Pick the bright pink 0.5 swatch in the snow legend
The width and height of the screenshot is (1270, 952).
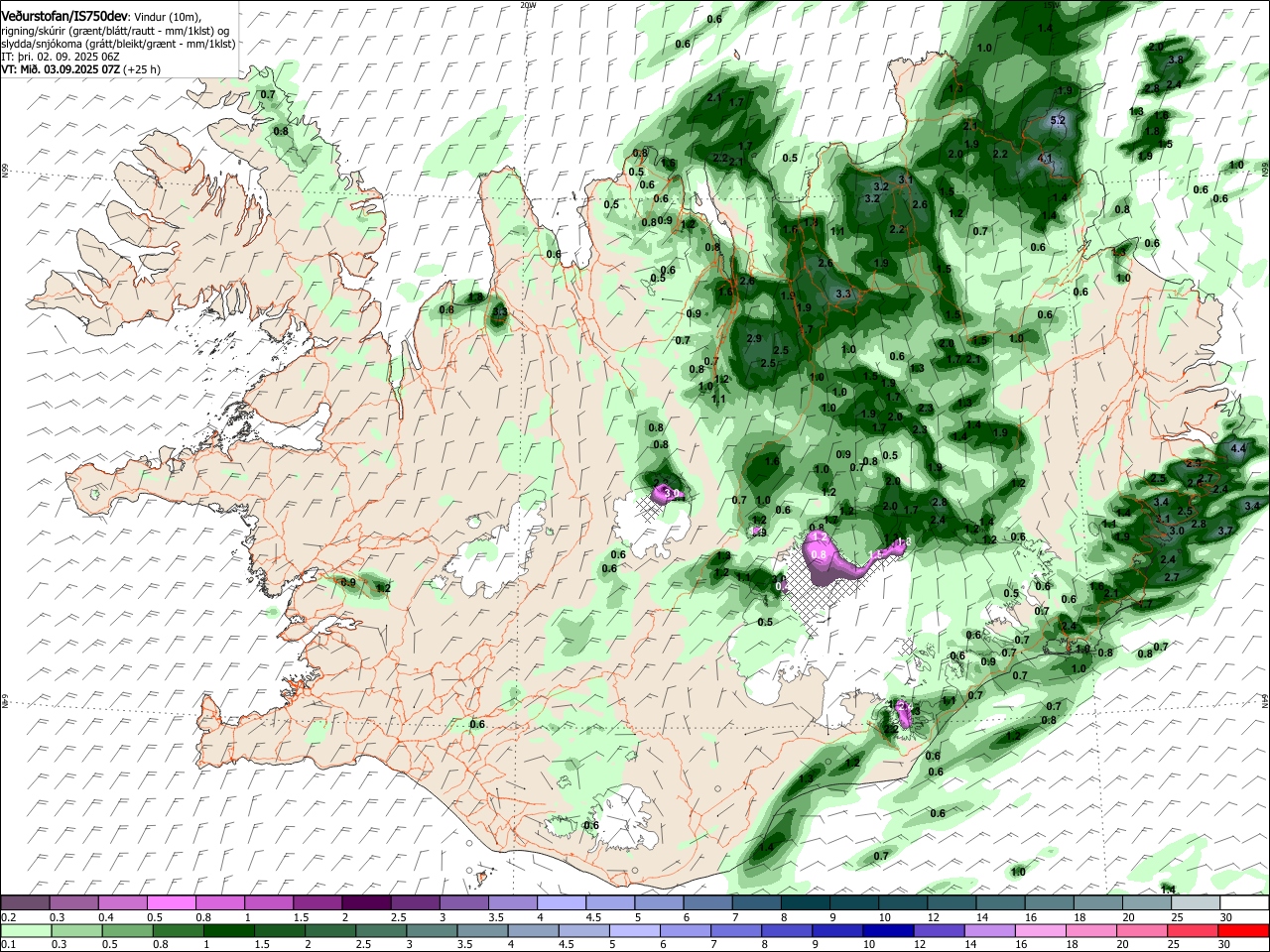click(x=170, y=902)
